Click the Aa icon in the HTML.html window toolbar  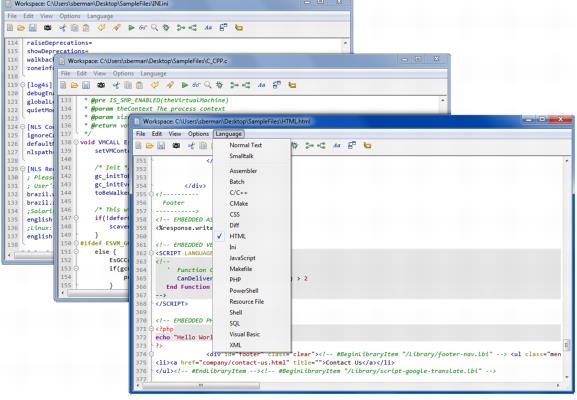337,146
